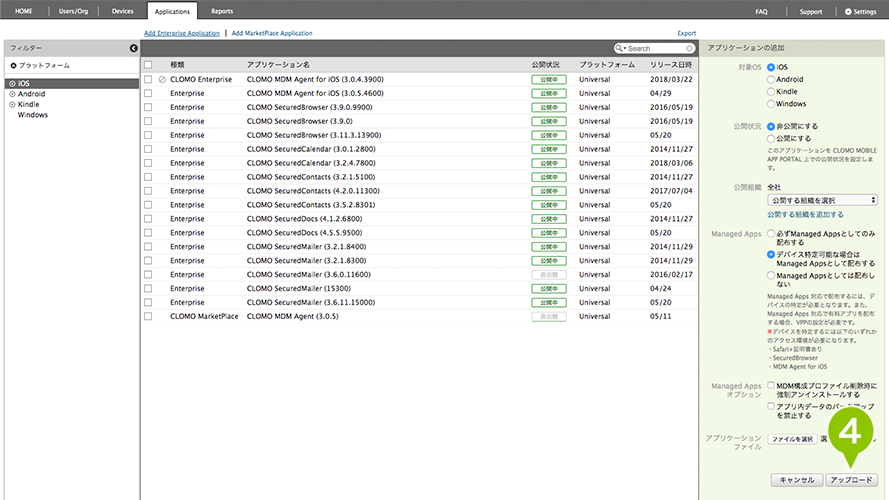This screenshot has height=500, width=889.
Task: Click CLOMO SecuredMailer (15300) app name
Action: point(299,289)
